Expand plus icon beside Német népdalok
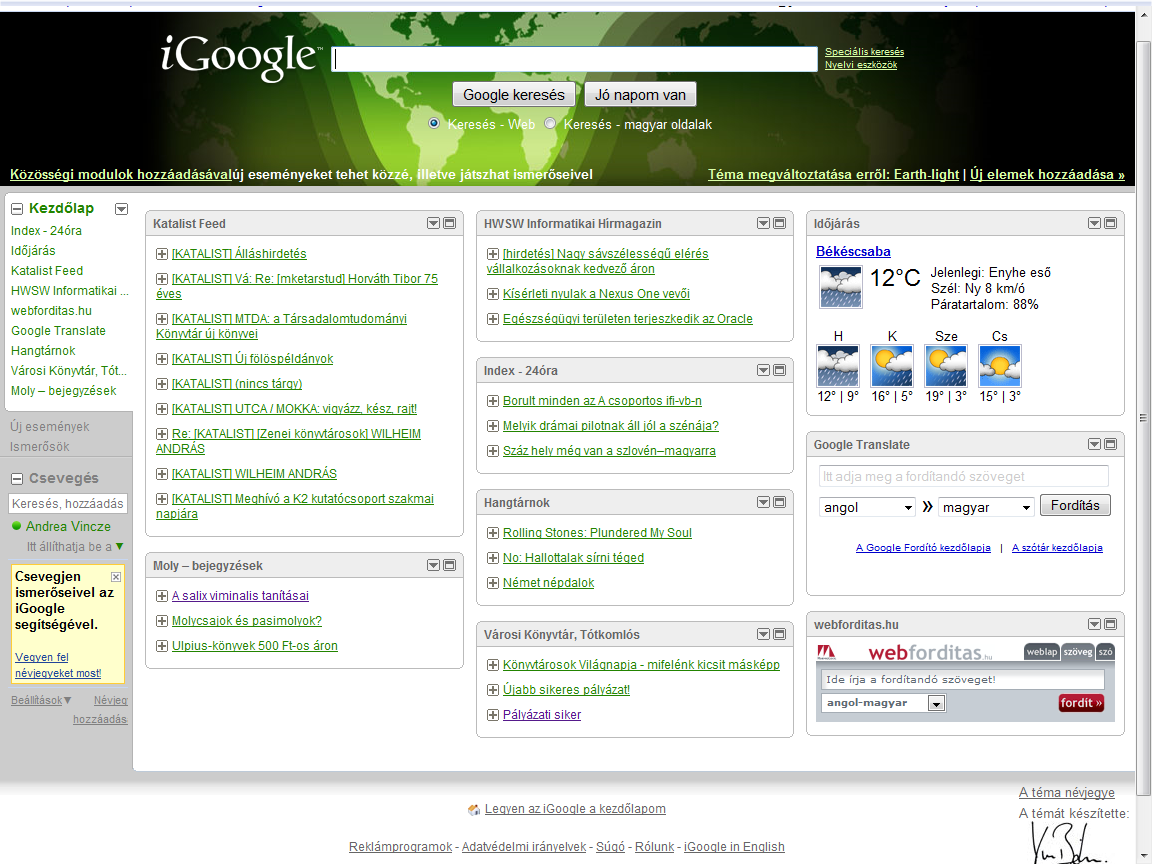Image resolution: width=1152 pixels, height=864 pixels. 493,583
